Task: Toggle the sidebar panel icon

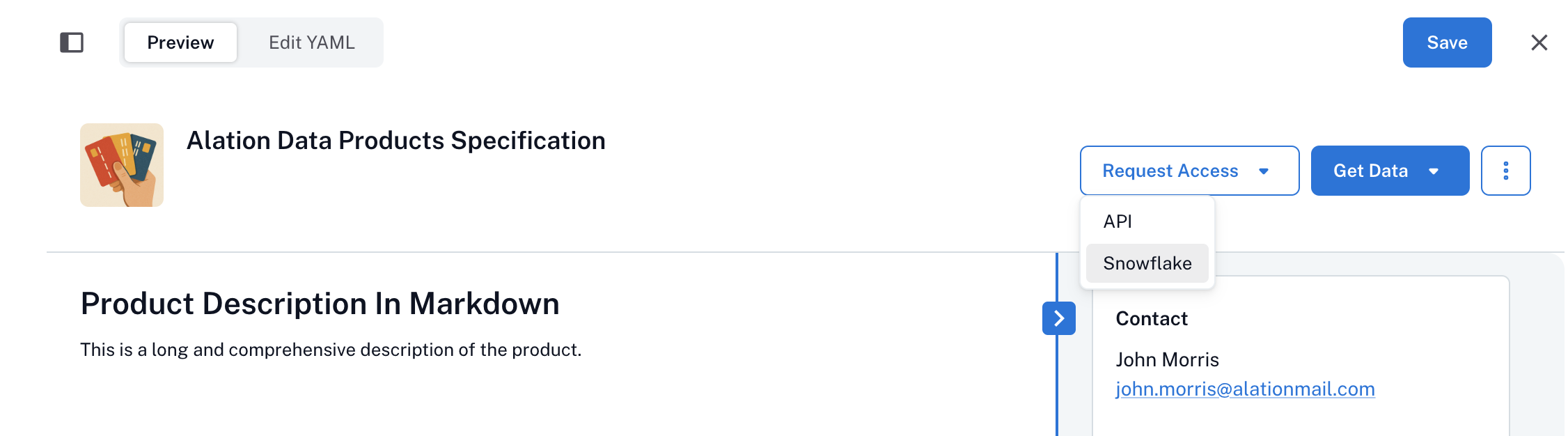Action: (72, 42)
